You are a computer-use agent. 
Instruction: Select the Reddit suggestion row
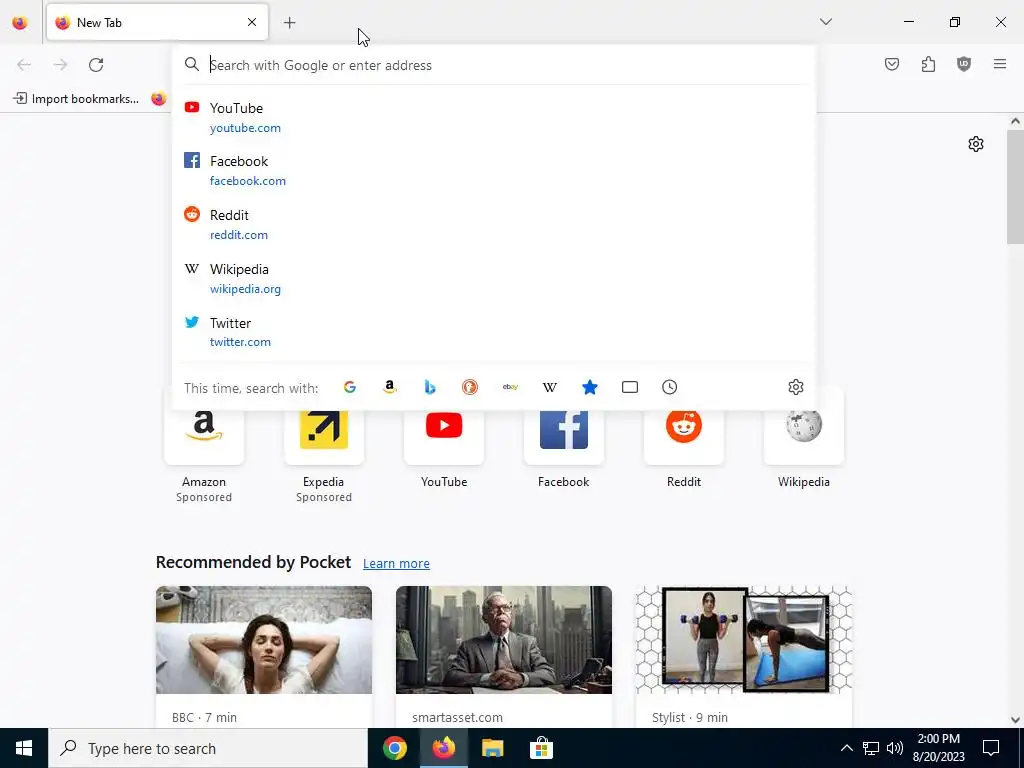coord(494,225)
